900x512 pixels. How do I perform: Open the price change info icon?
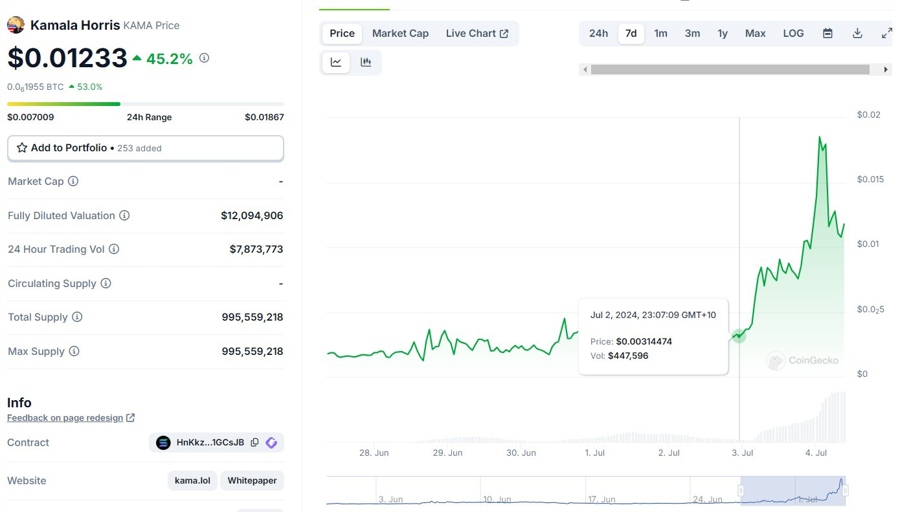204,58
